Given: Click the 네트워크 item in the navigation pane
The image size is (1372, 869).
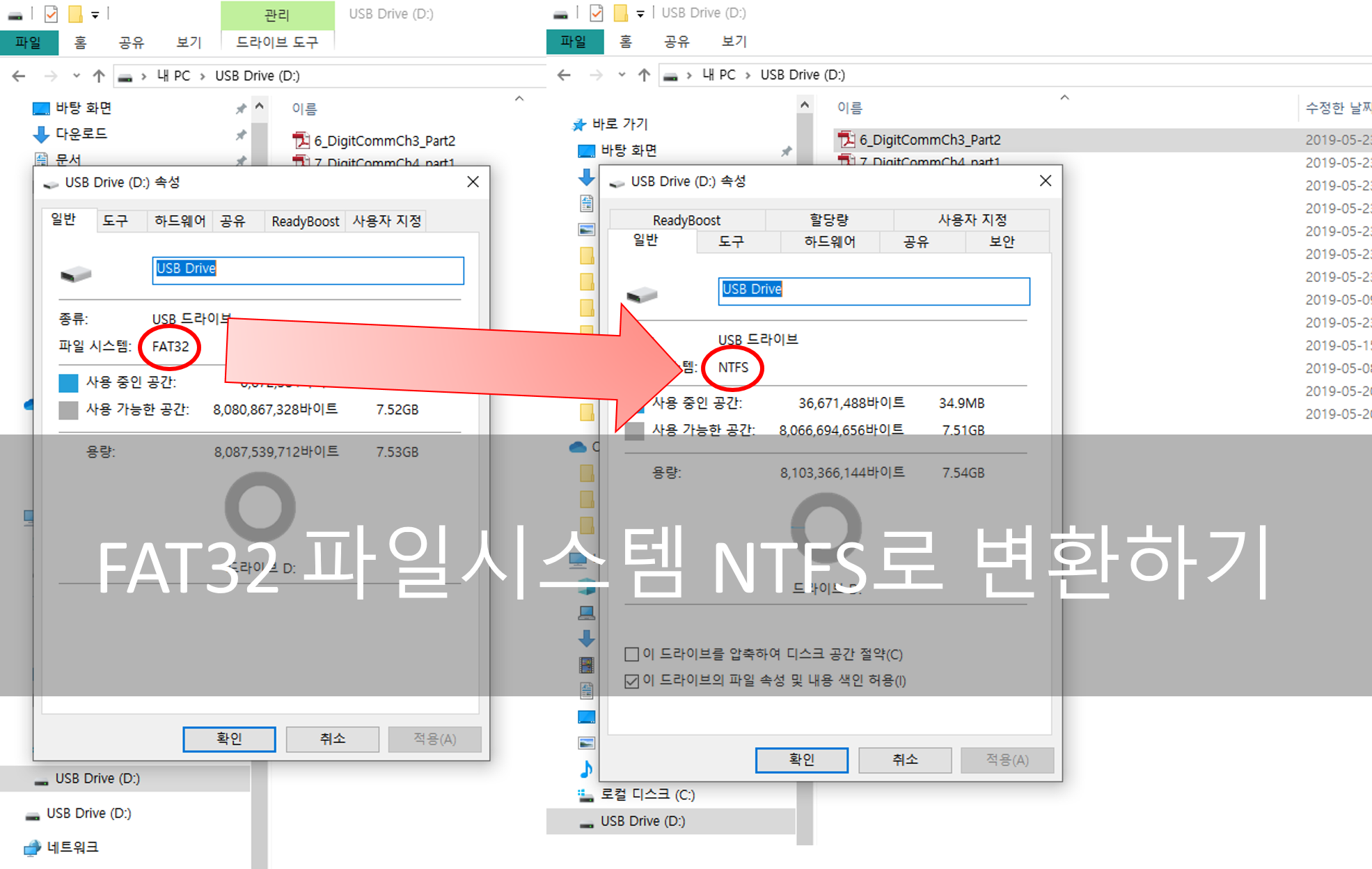Looking at the screenshot, I should click(x=72, y=847).
